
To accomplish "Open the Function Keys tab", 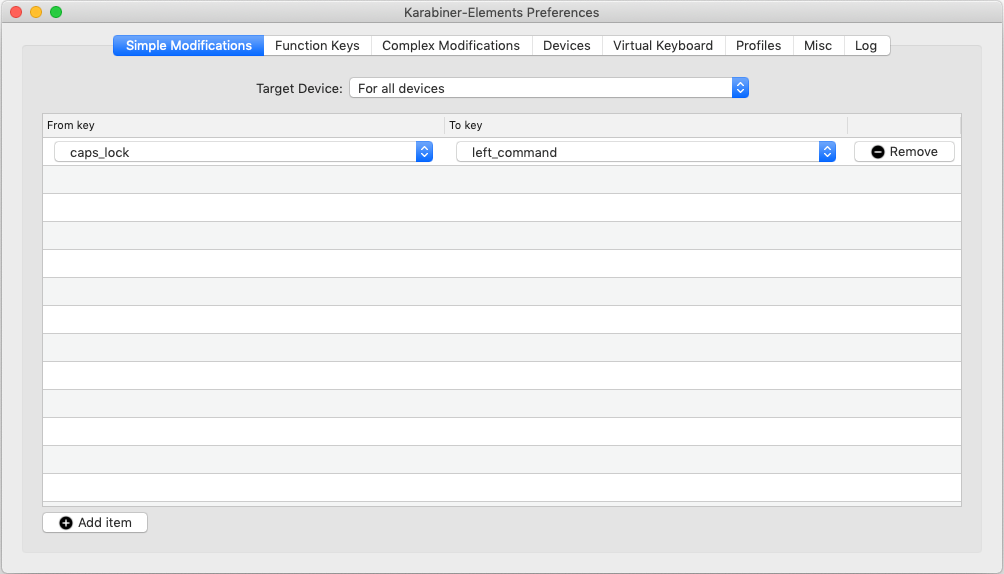I will (317, 45).
